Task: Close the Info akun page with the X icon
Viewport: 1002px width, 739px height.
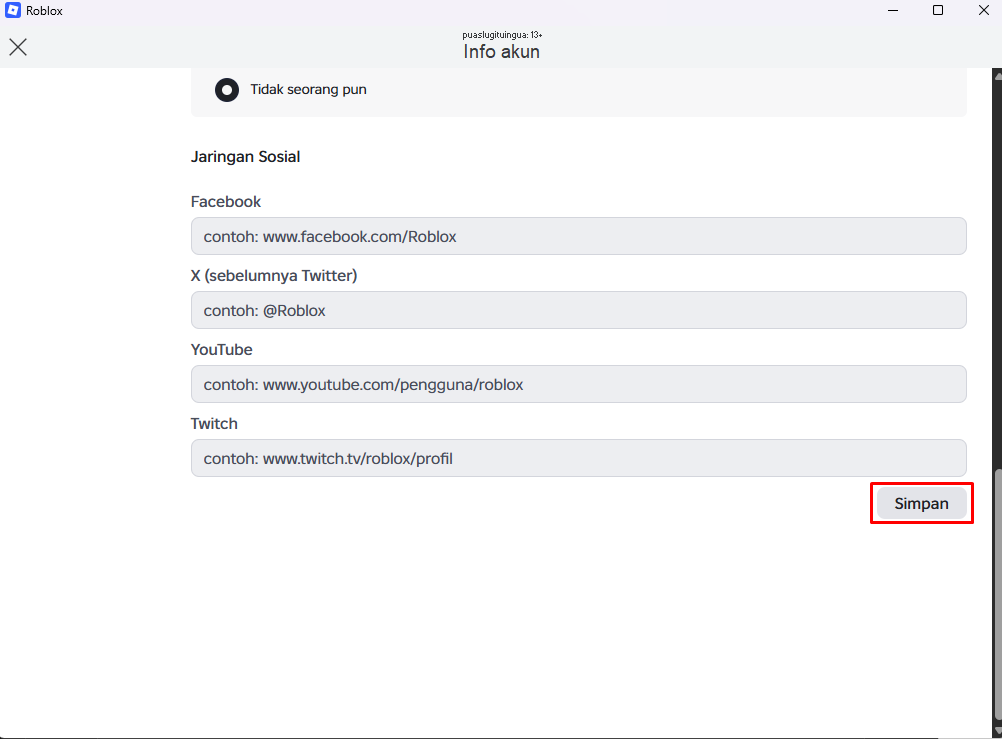Action: (x=18, y=47)
